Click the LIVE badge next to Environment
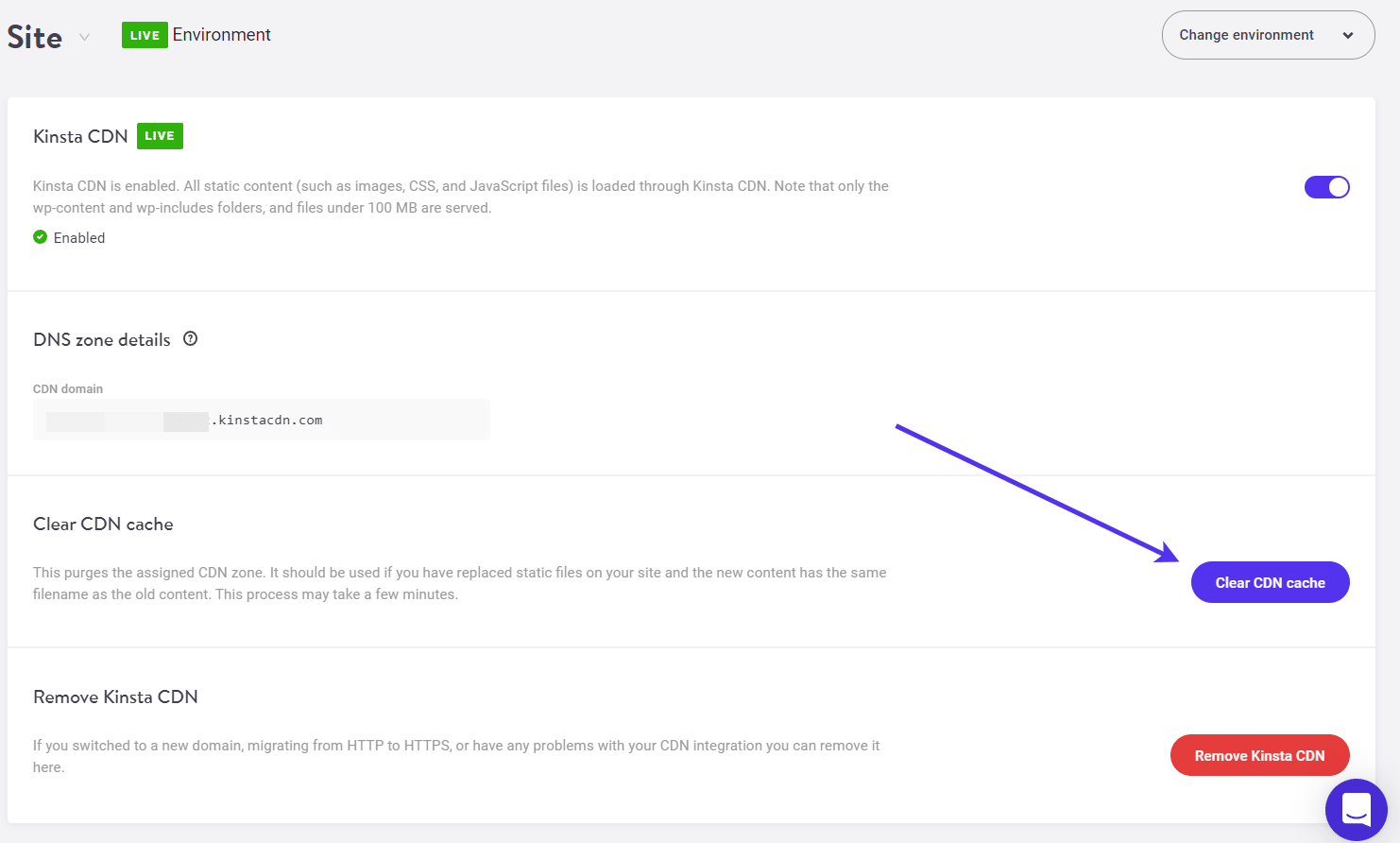1400x843 pixels. (x=145, y=34)
